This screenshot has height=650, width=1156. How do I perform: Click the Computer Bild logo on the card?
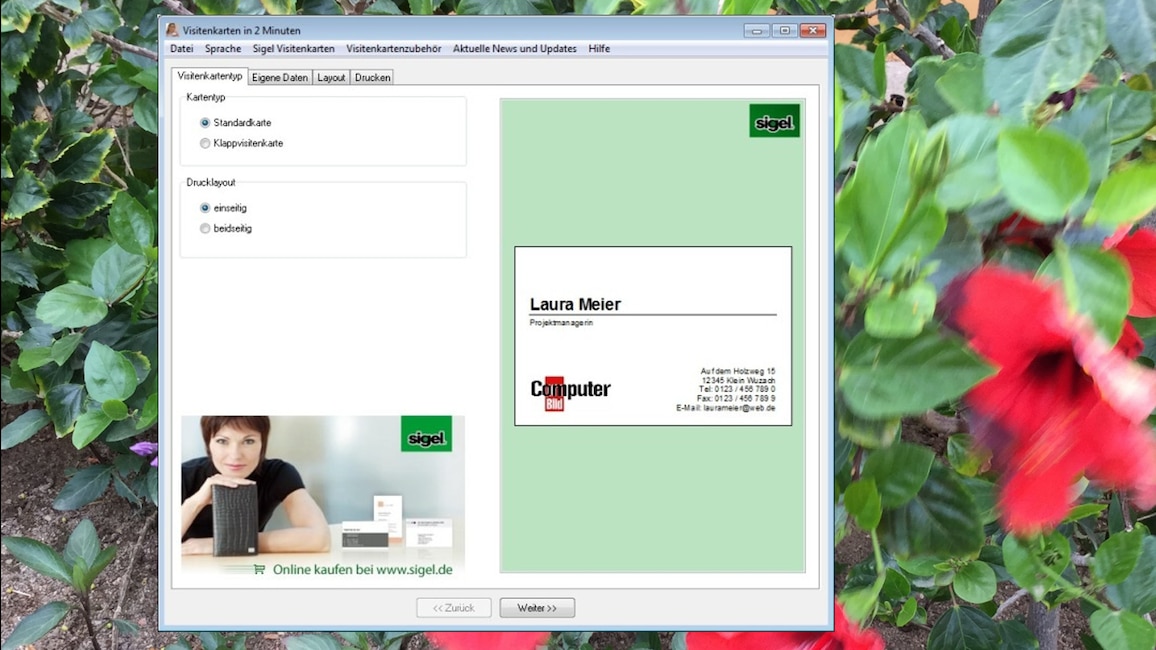[x=570, y=391]
